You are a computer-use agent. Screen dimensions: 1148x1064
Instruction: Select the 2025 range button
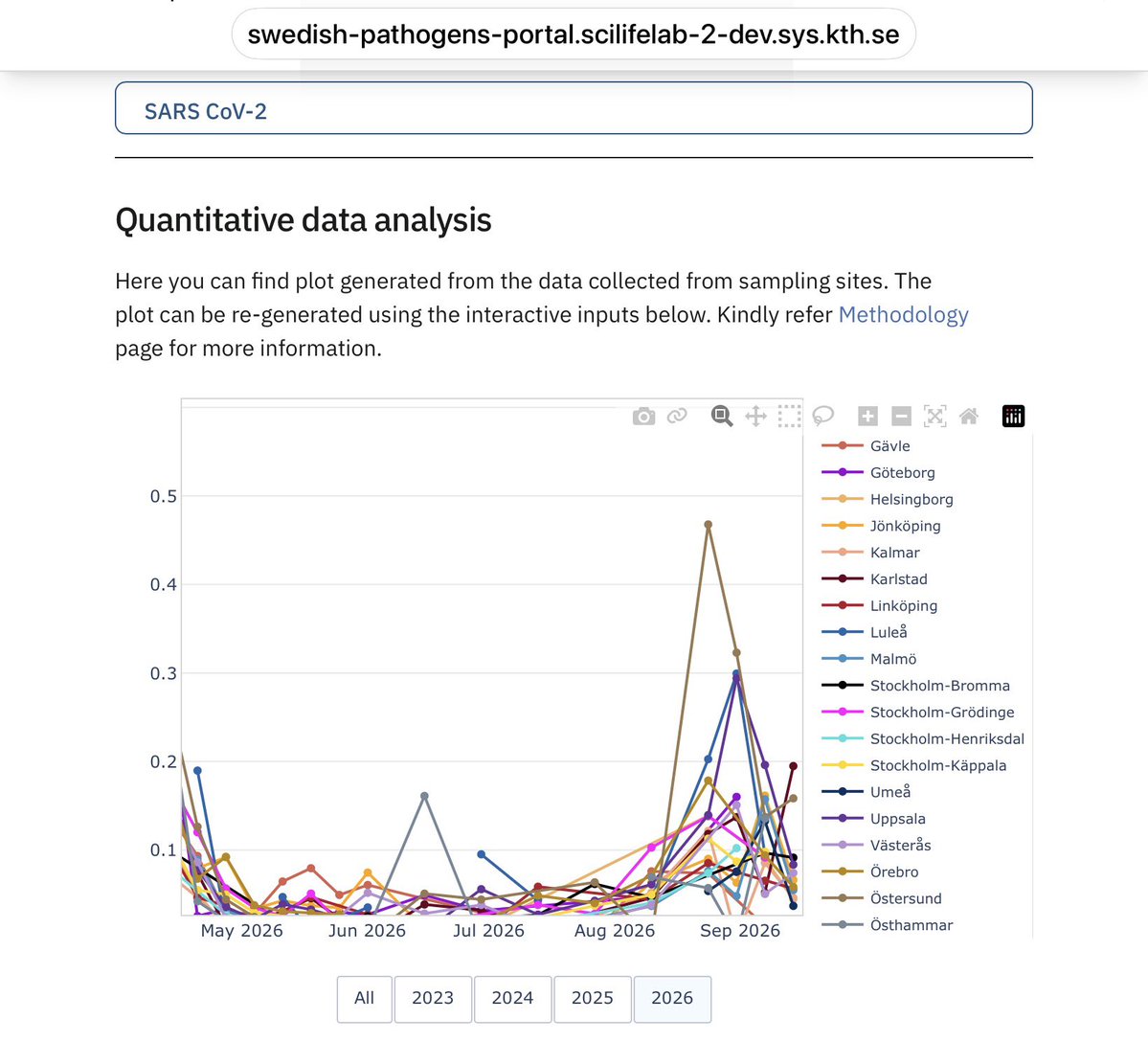pos(593,999)
